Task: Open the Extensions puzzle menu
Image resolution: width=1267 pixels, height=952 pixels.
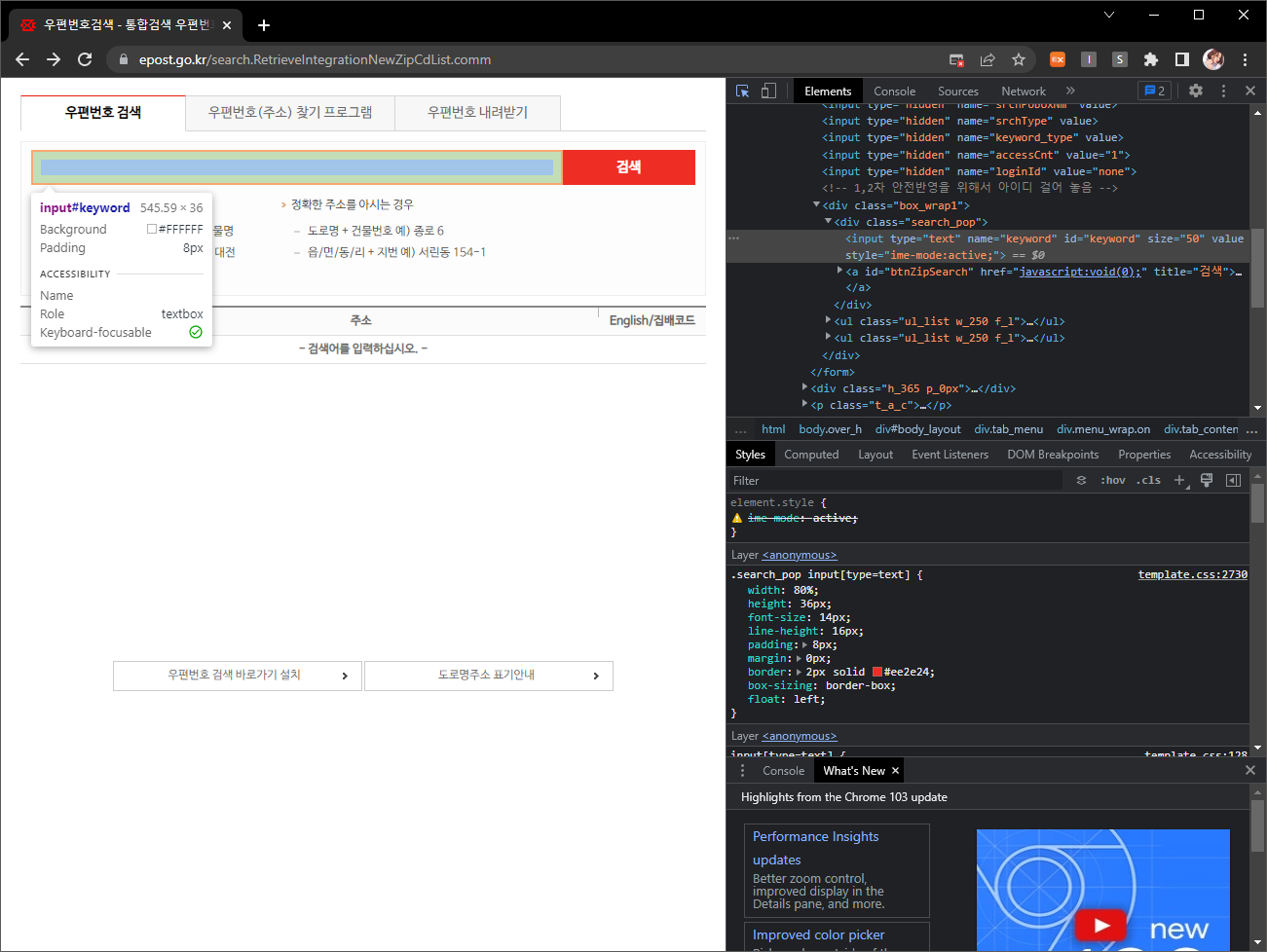Action: [1151, 59]
